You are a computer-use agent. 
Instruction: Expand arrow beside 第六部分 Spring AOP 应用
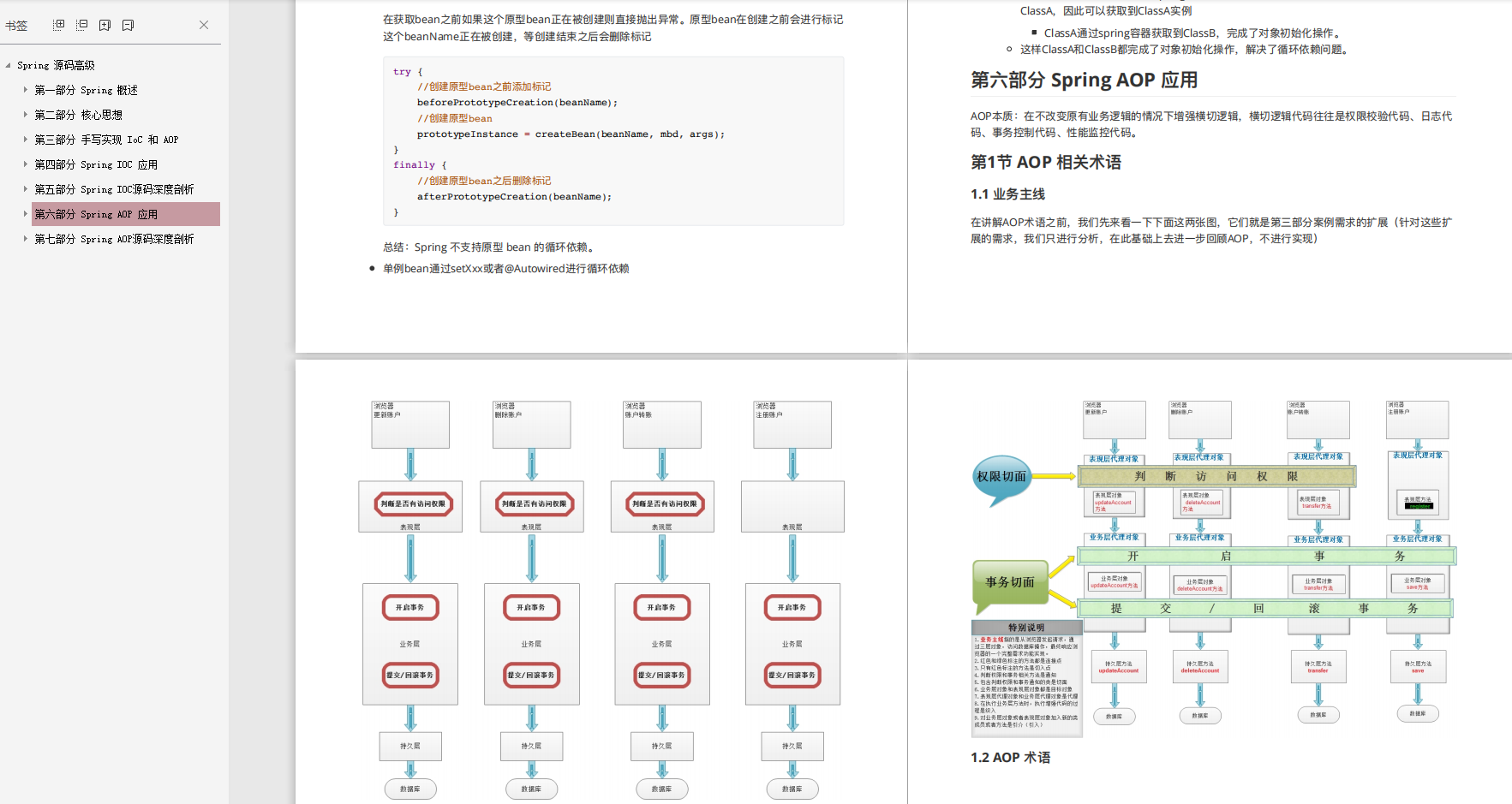click(26, 213)
